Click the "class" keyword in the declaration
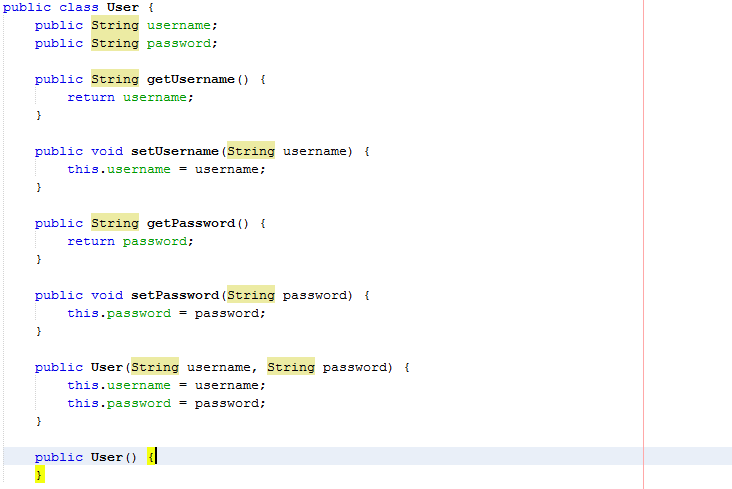The image size is (732, 489). click(78, 7)
